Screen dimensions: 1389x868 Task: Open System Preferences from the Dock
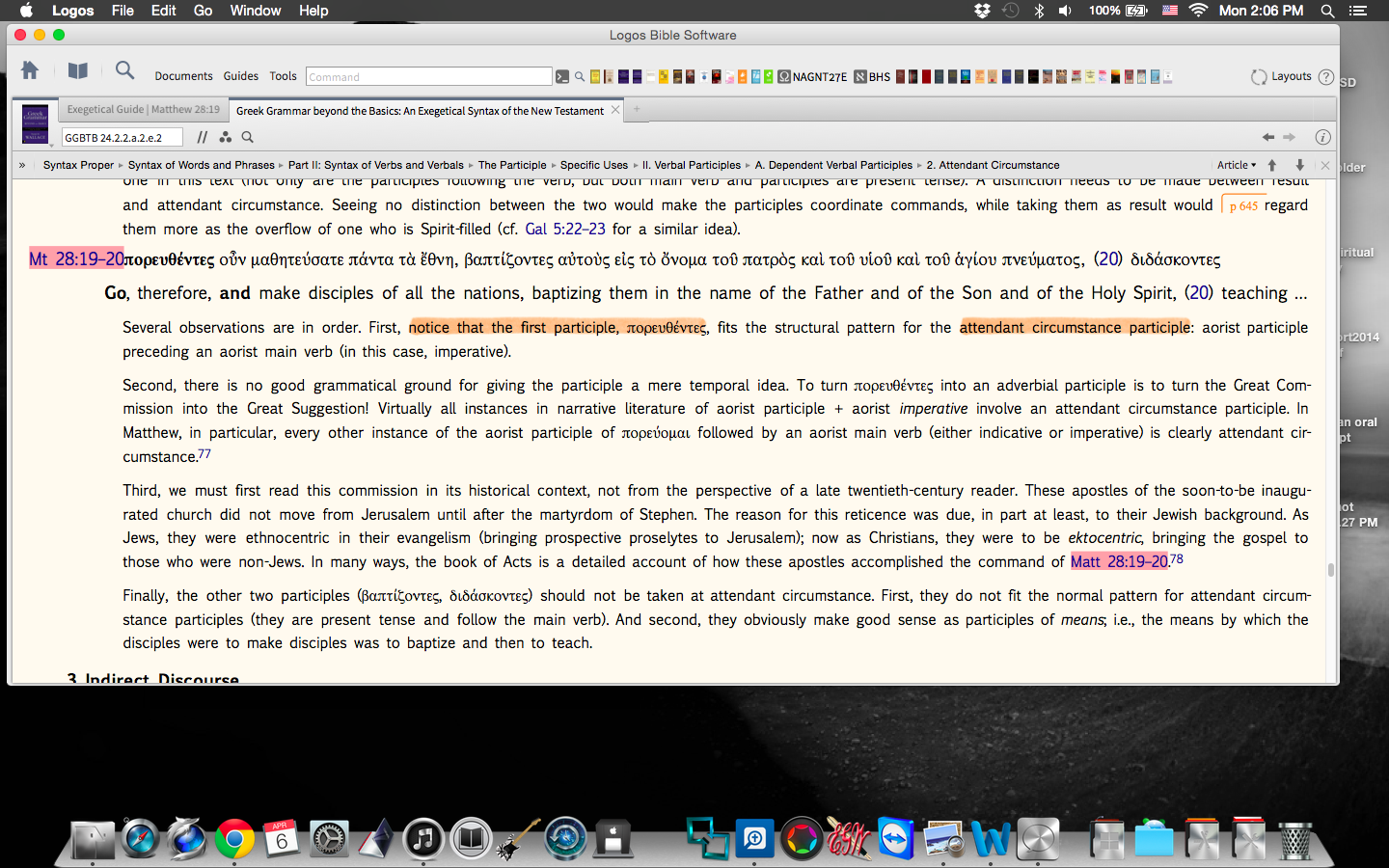click(328, 839)
